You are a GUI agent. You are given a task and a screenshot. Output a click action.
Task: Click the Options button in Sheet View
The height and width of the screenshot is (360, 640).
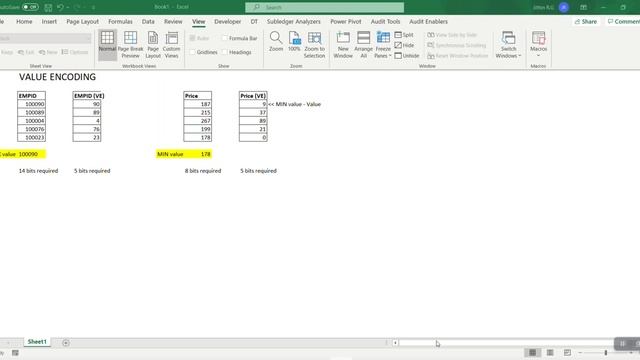click(x=75, y=52)
